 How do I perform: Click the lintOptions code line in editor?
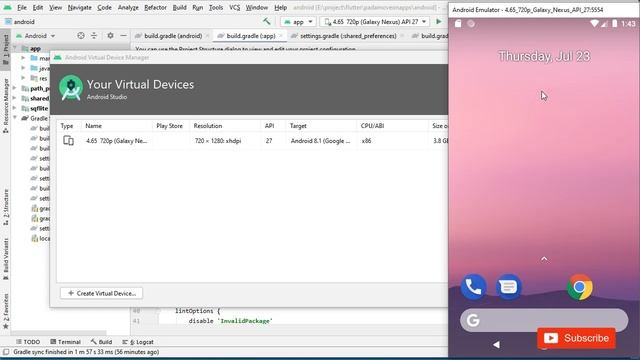pos(197,311)
